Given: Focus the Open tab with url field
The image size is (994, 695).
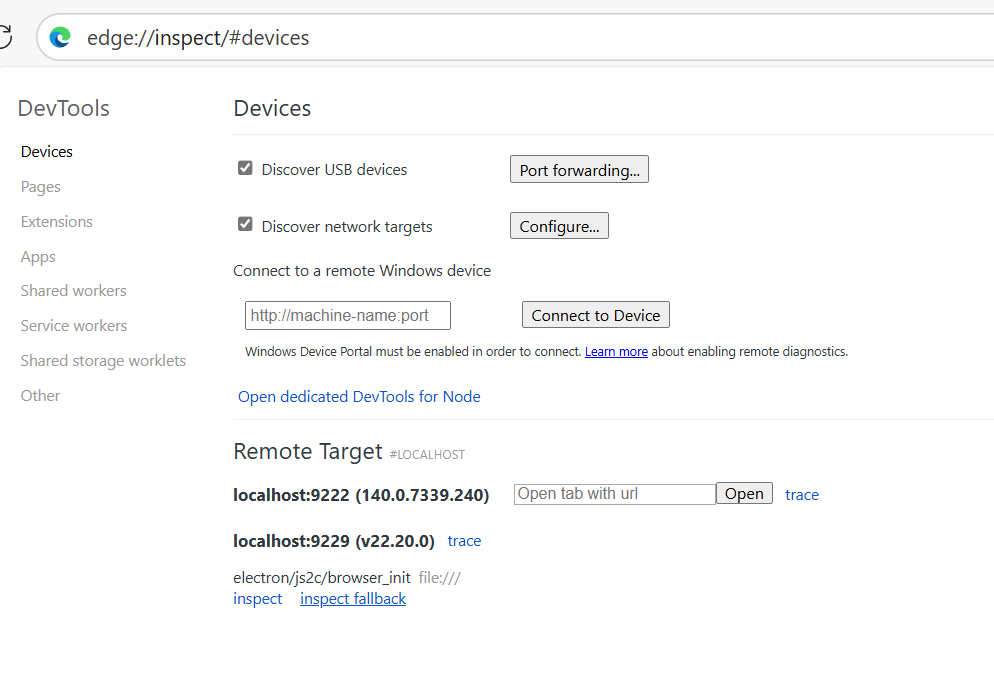Looking at the screenshot, I should 615,494.
